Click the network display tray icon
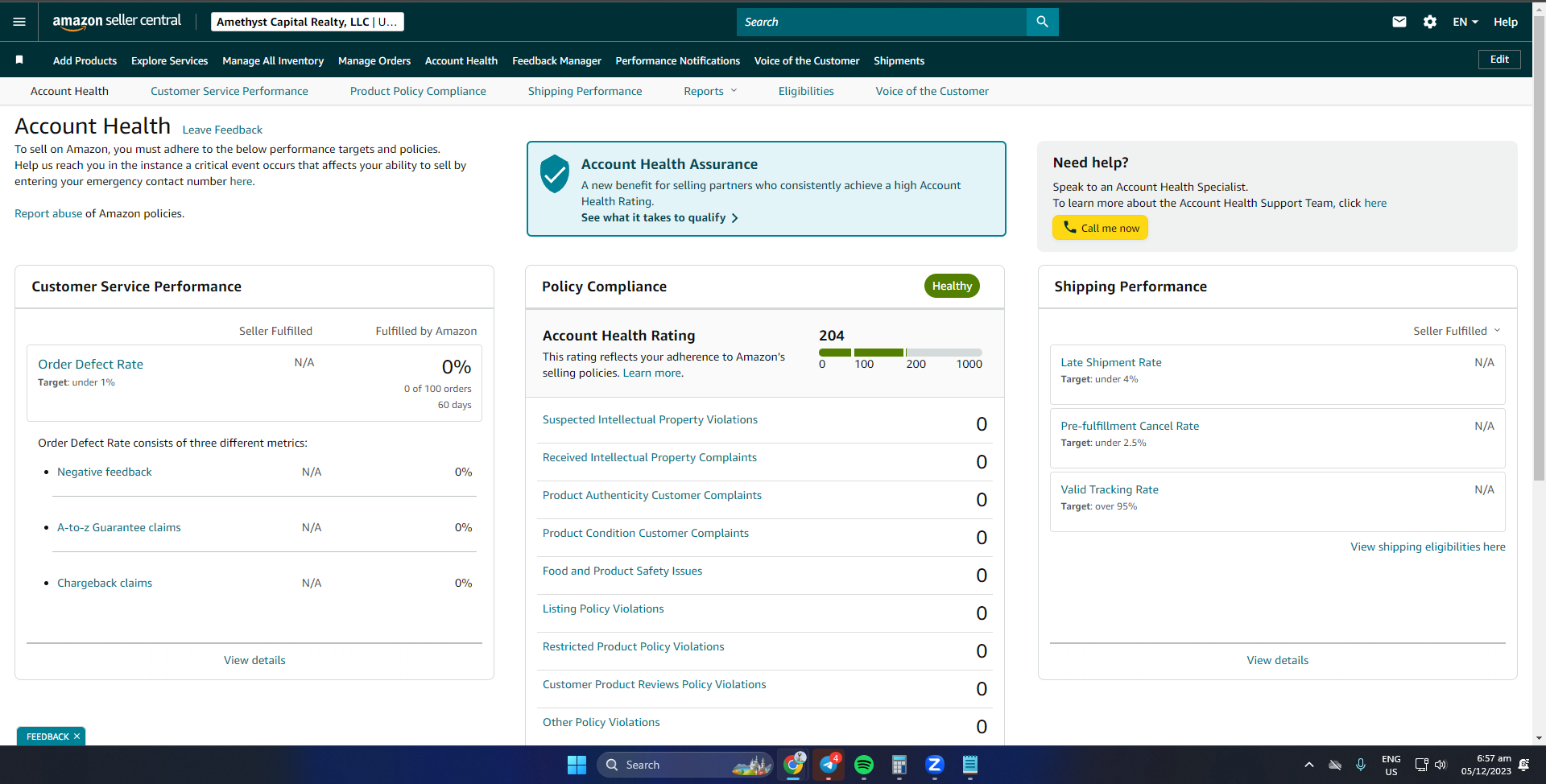Viewport: 1546px width, 784px height. click(1421, 765)
